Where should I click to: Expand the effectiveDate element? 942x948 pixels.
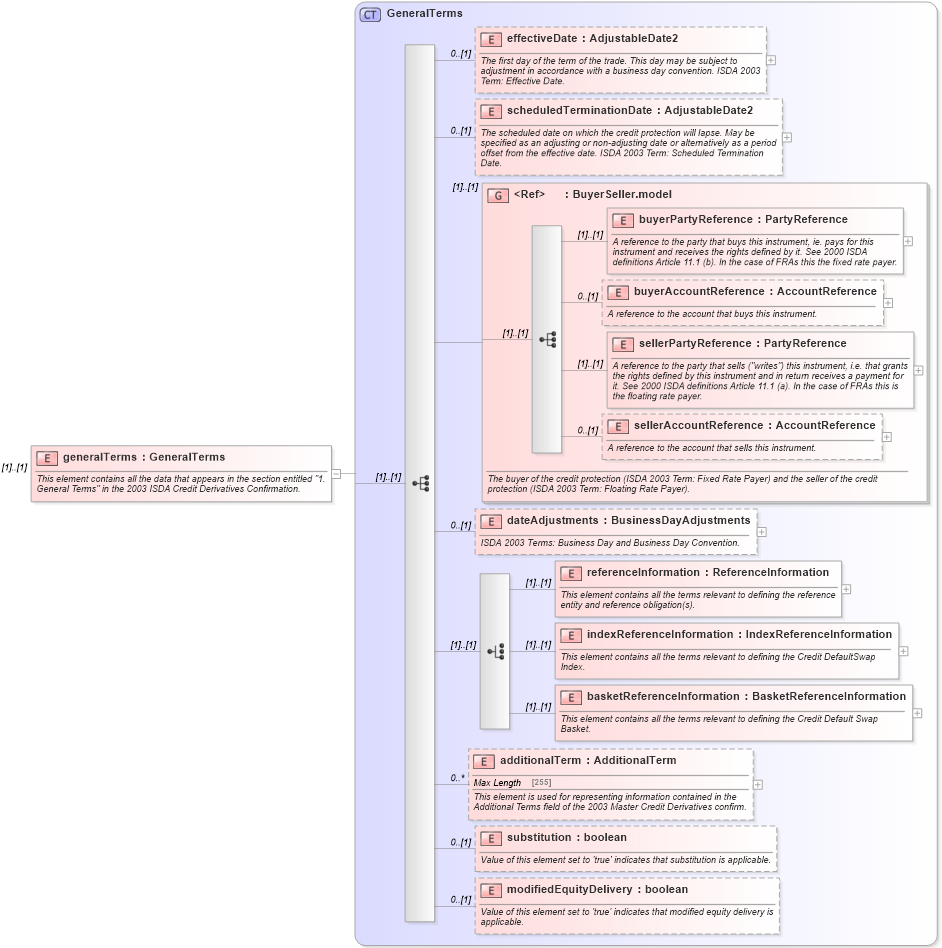click(x=771, y=60)
